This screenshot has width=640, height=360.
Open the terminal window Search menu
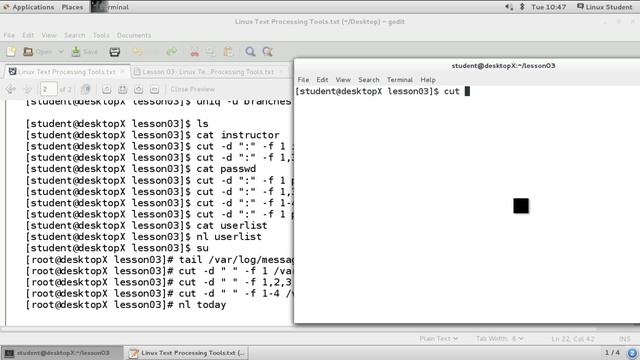pos(369,80)
